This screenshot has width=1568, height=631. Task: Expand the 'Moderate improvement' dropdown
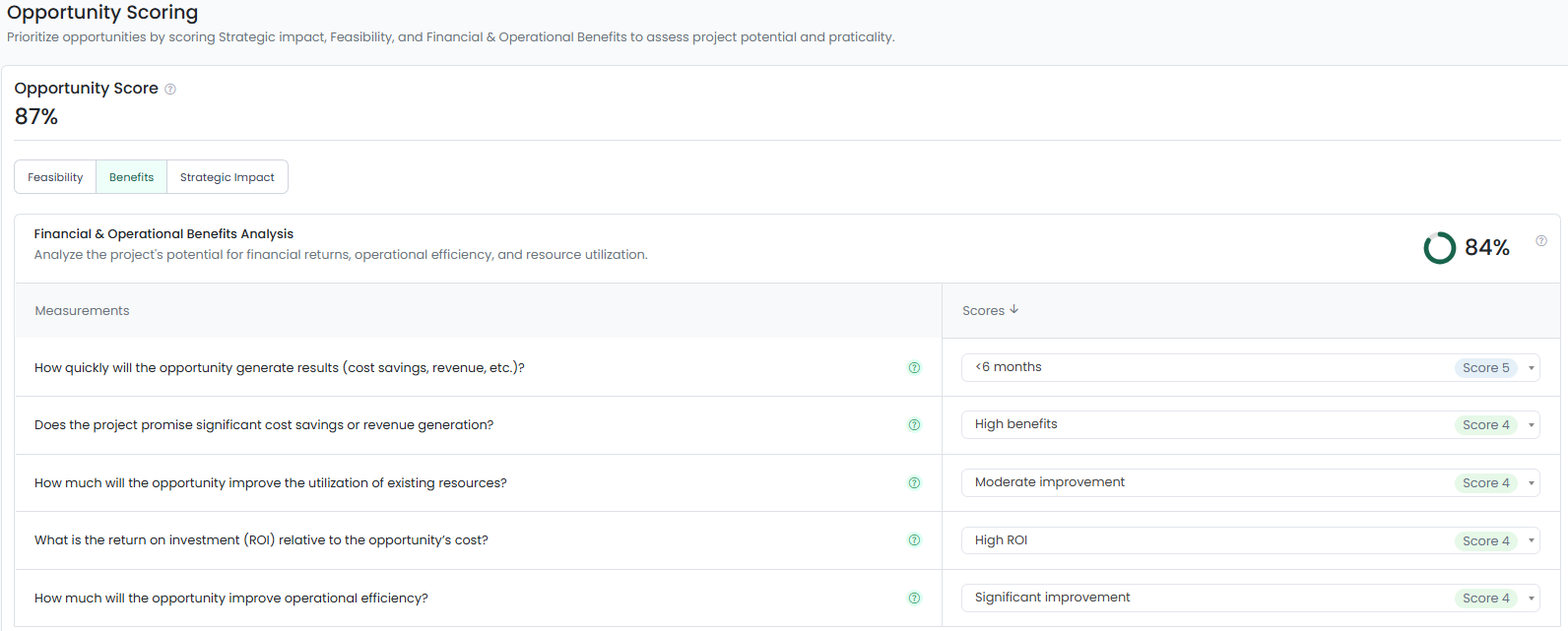point(1531,483)
